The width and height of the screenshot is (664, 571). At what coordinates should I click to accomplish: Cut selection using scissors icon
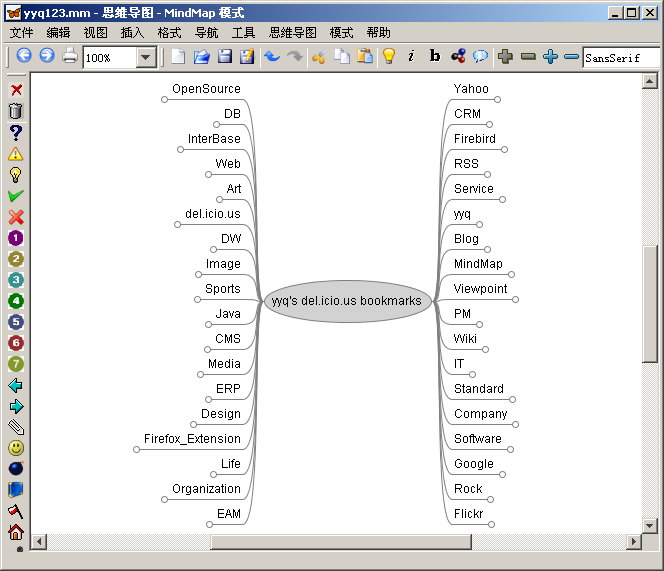318,56
